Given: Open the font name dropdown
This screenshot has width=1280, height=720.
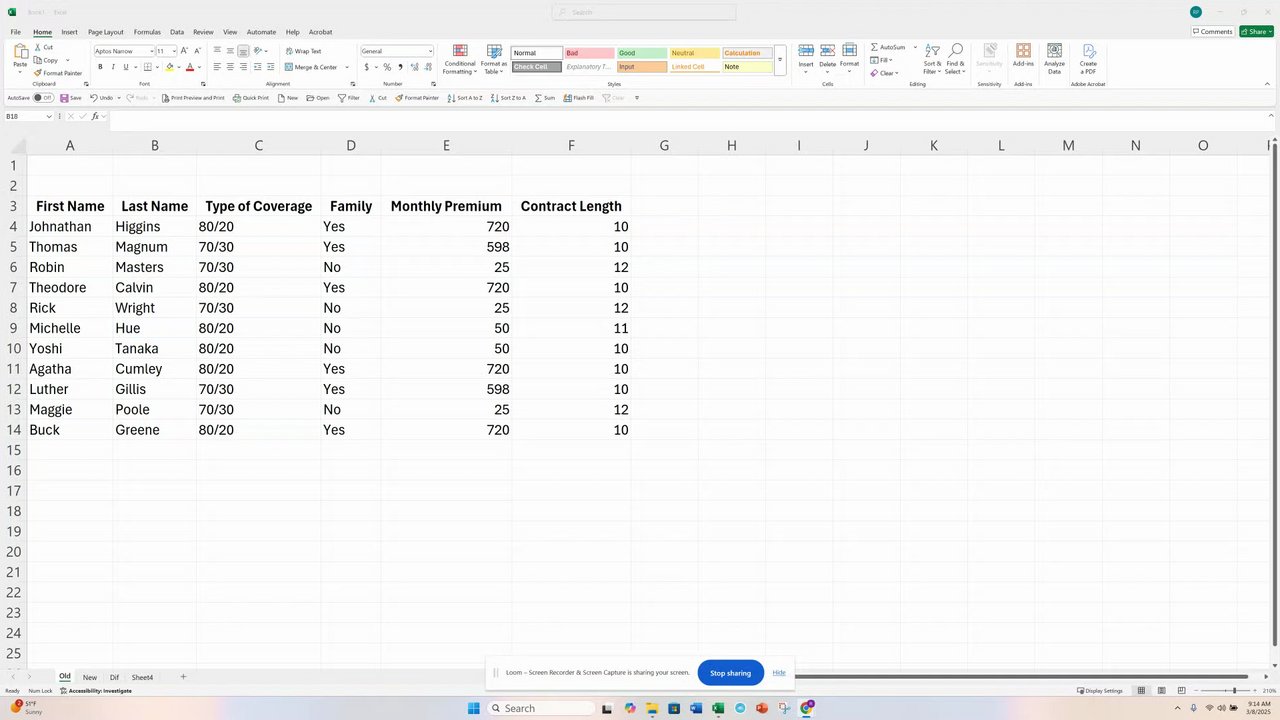Looking at the screenshot, I should tap(152, 51).
